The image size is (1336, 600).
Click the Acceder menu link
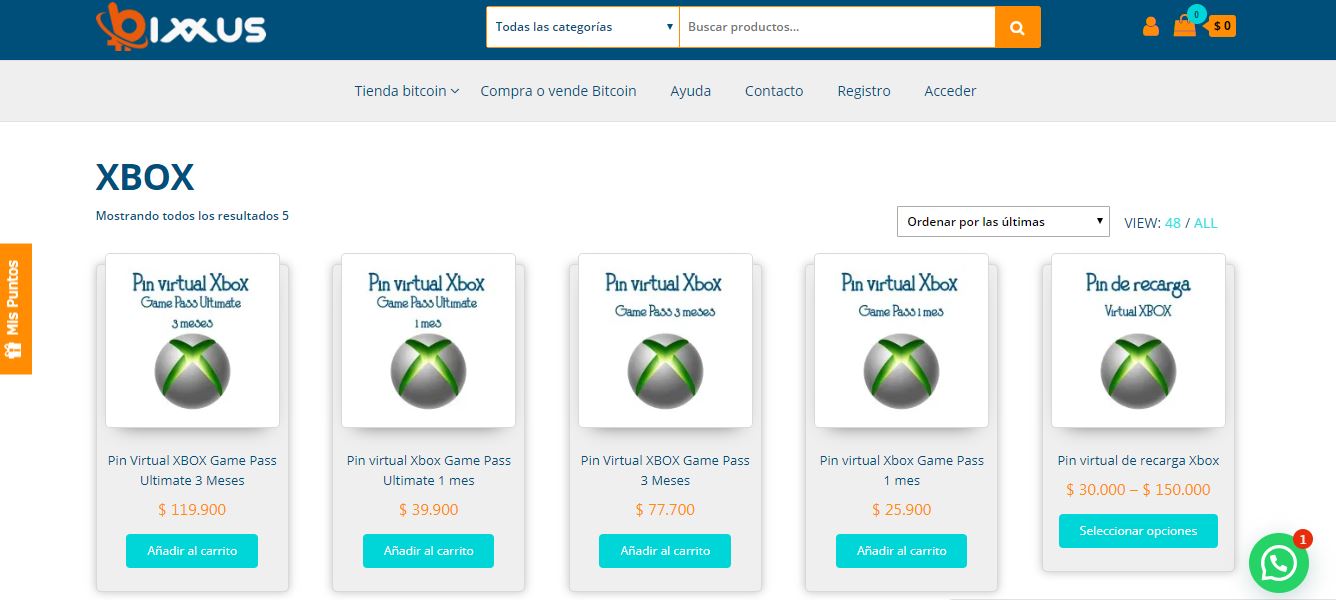(x=950, y=91)
